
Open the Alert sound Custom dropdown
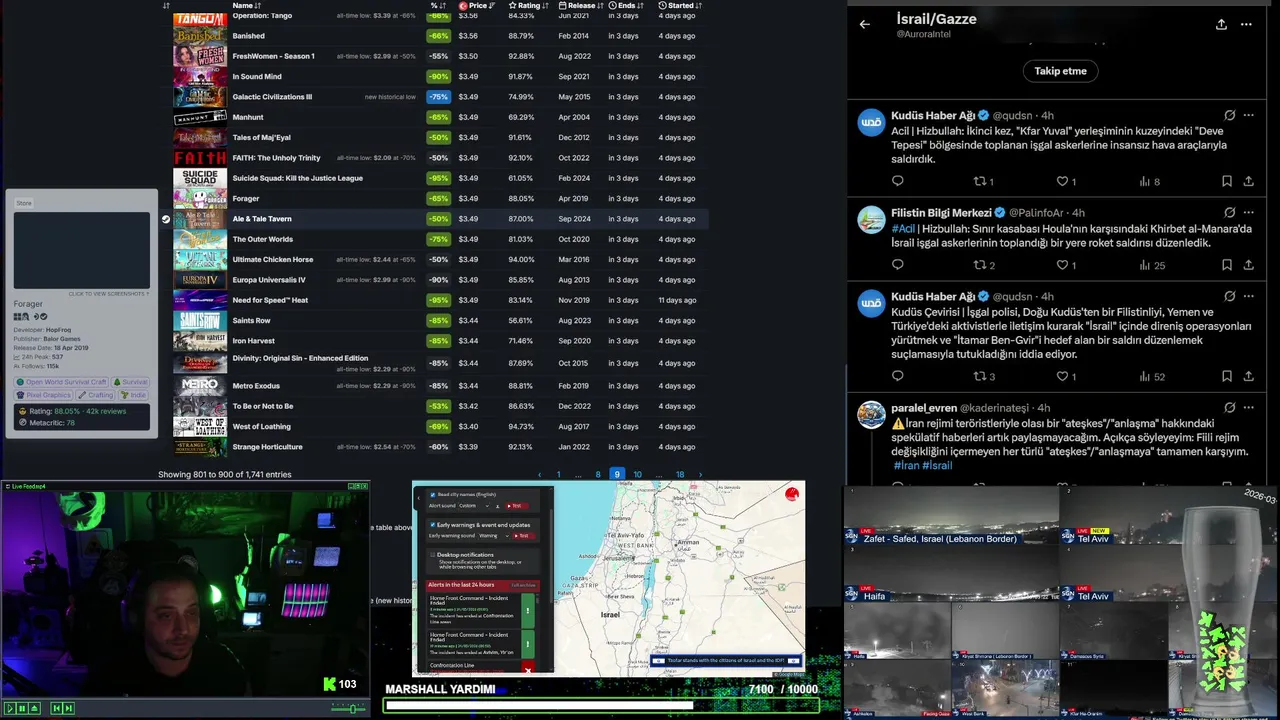tap(474, 506)
